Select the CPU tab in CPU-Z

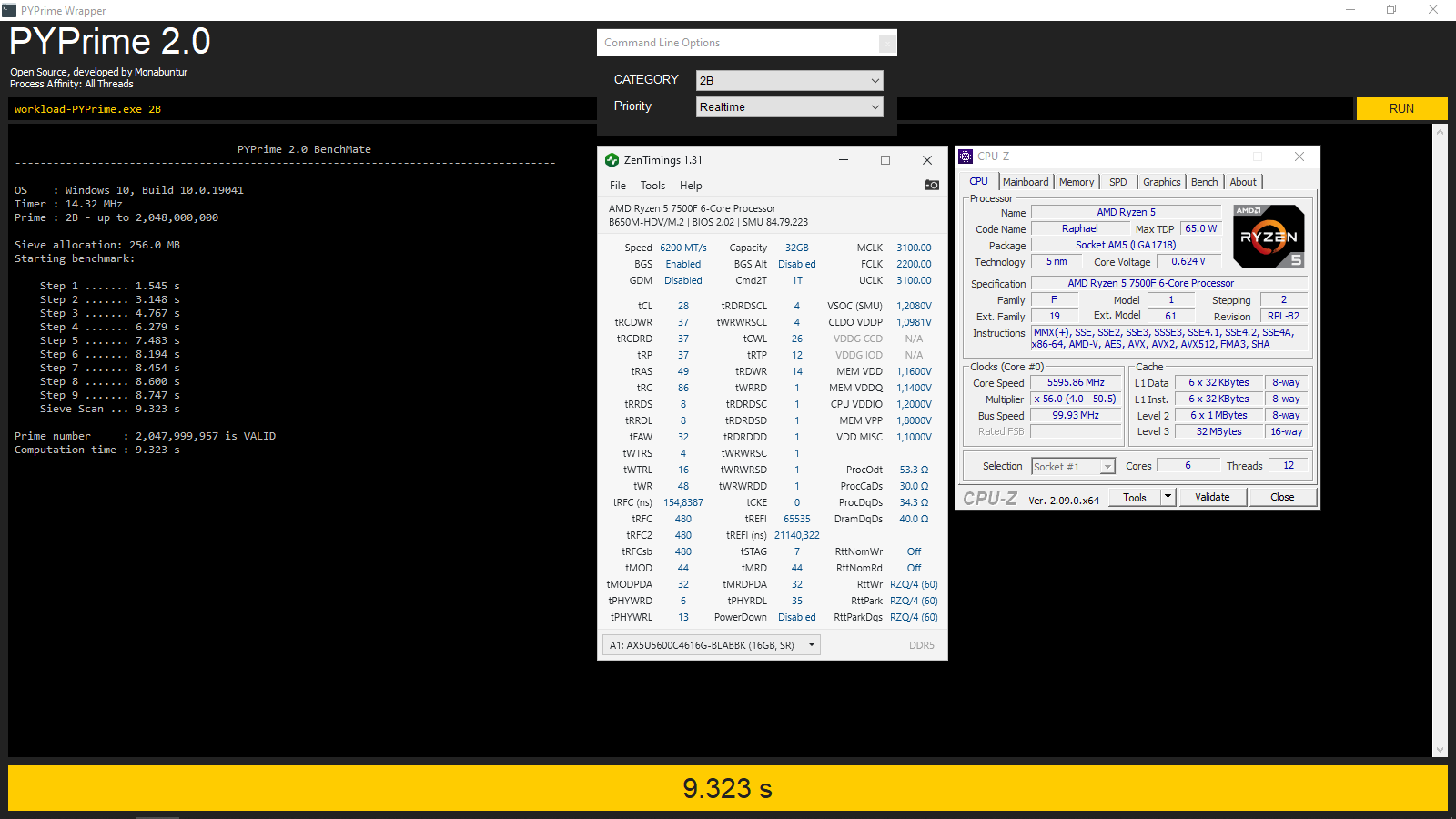[x=979, y=181]
